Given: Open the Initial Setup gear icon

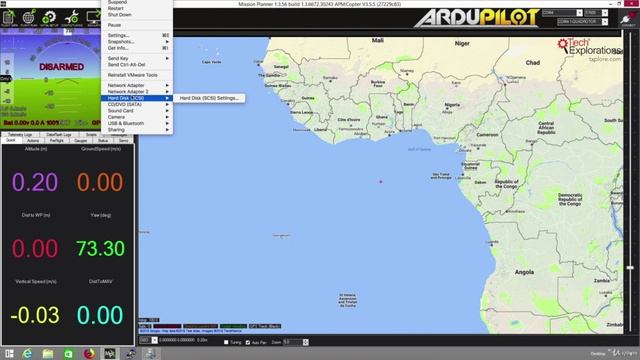Looking at the screenshot, I should tap(49, 18).
